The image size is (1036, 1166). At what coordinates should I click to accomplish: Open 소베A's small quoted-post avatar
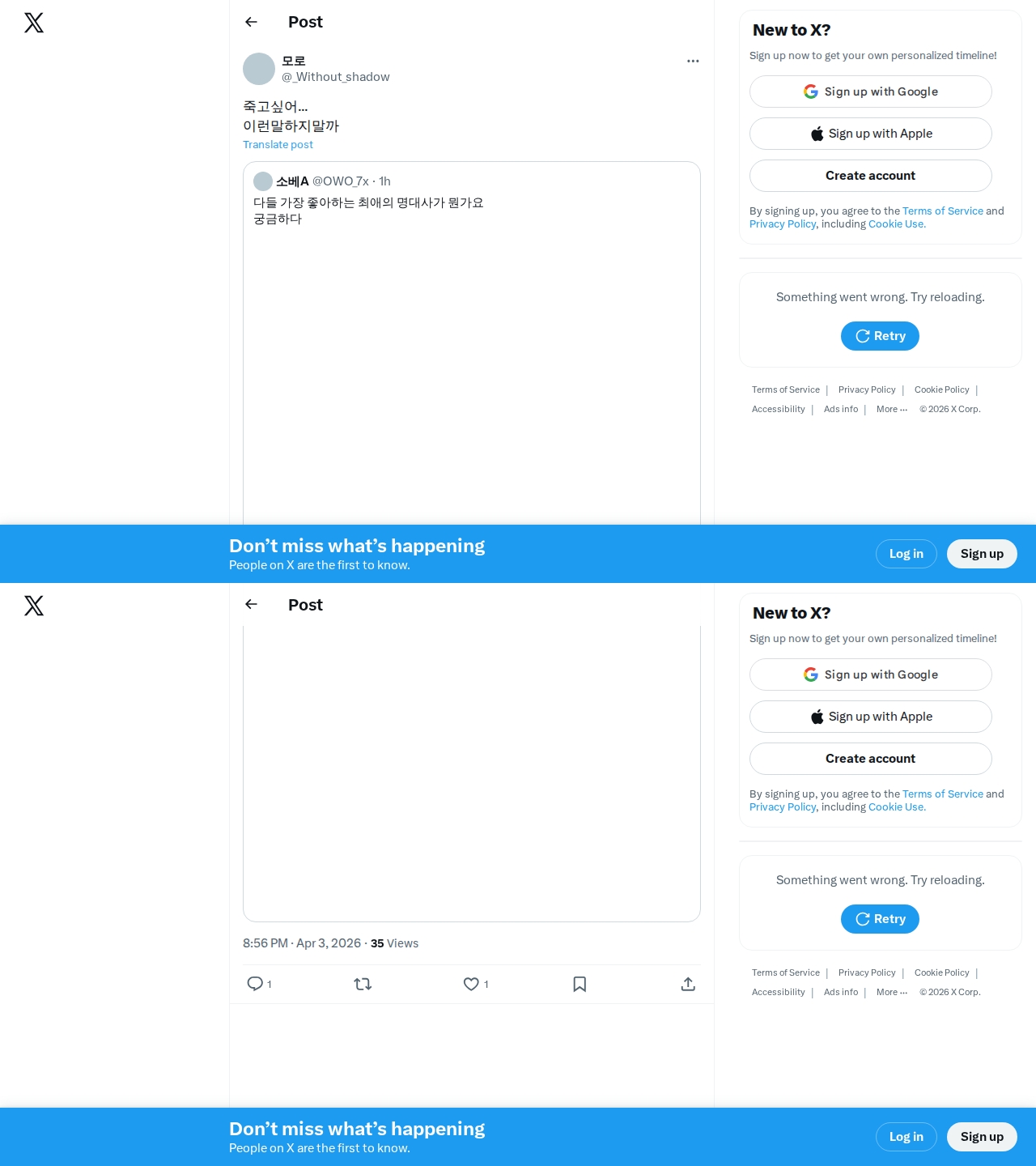coord(263,181)
